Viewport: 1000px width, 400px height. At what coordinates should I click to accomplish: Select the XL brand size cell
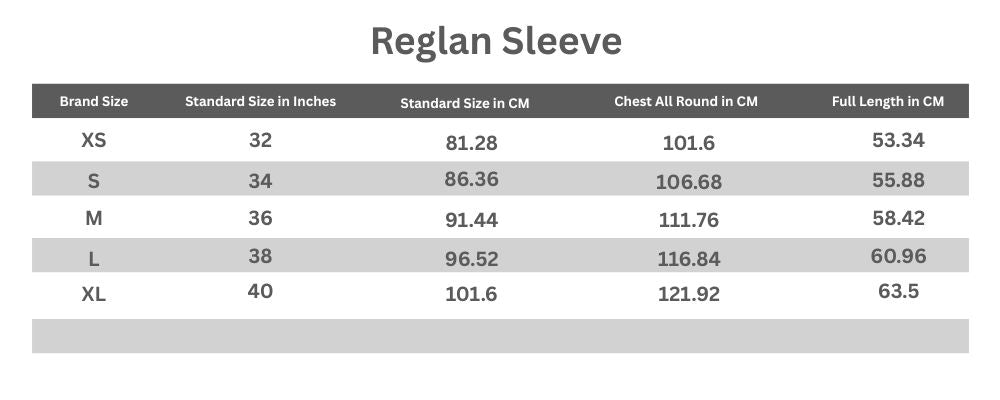tap(93, 296)
